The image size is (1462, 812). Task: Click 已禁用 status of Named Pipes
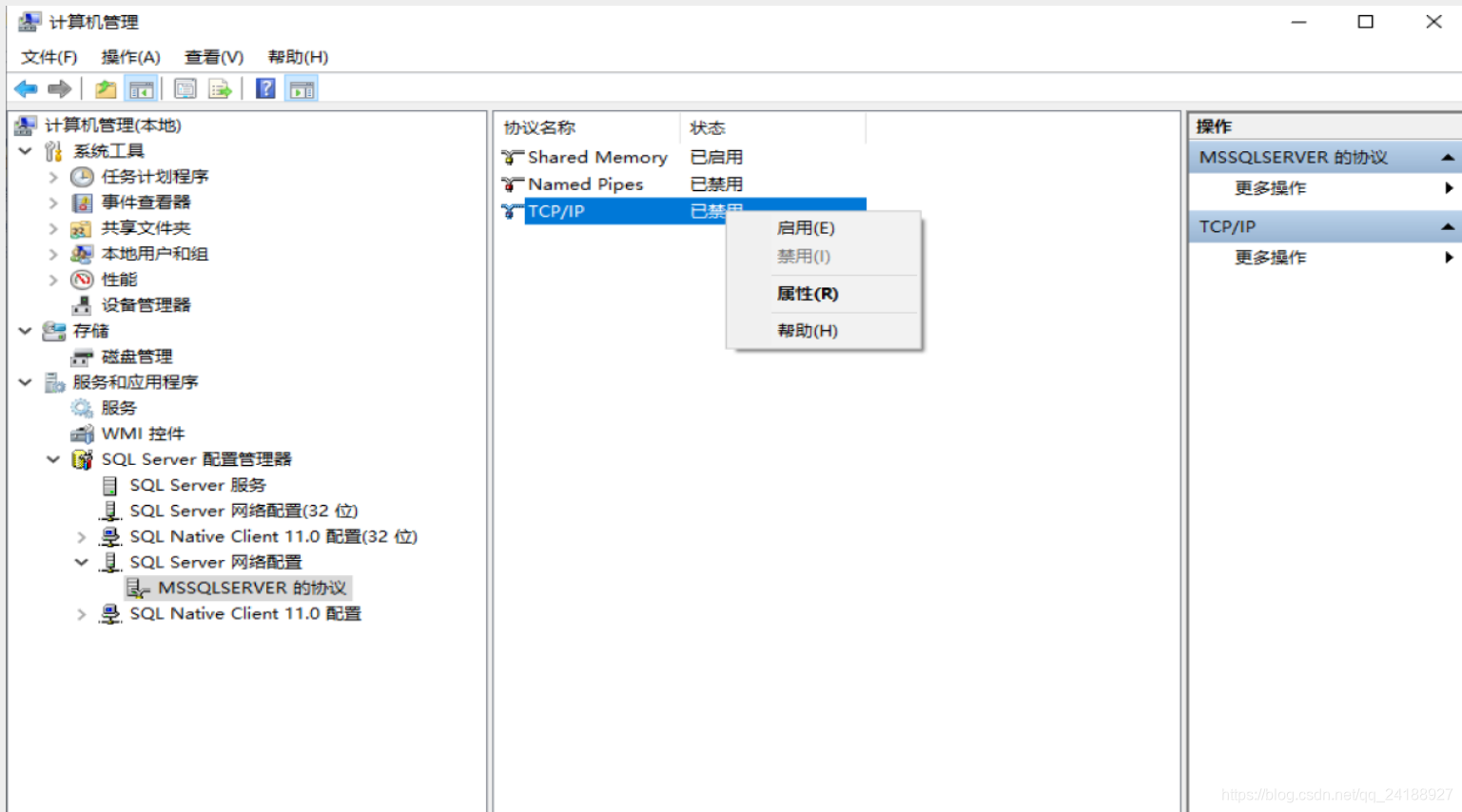point(716,184)
